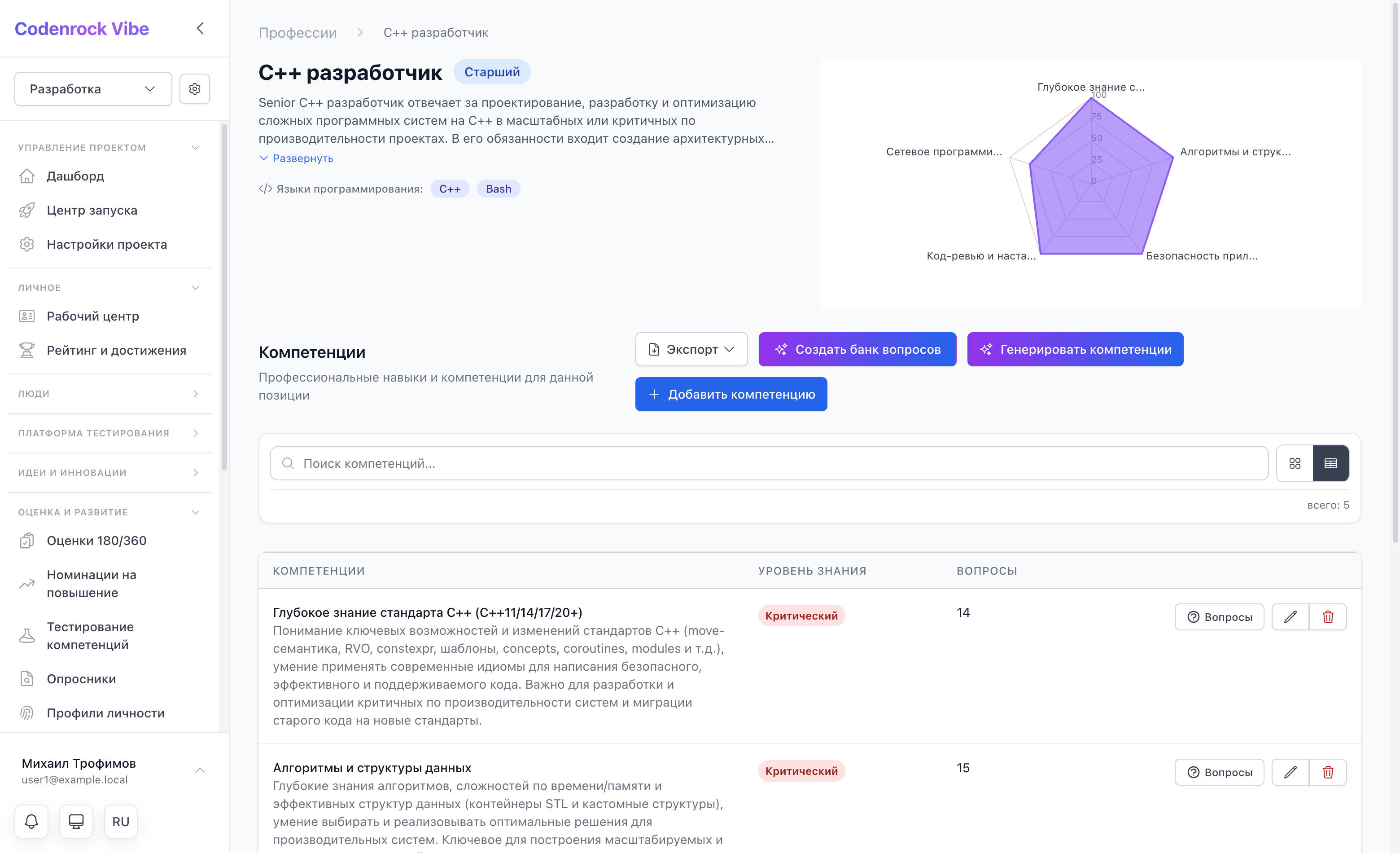Click the Codenrock Vibe logo
This screenshot has width=1400, height=853.
coord(82,28)
